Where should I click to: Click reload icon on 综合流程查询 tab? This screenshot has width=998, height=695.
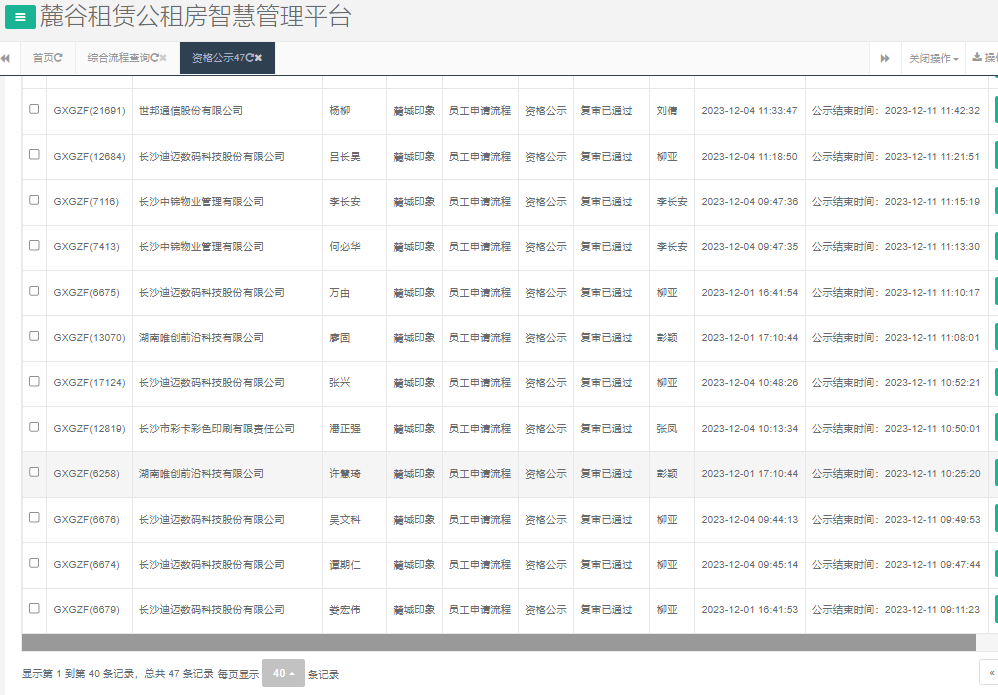[x=154, y=58]
